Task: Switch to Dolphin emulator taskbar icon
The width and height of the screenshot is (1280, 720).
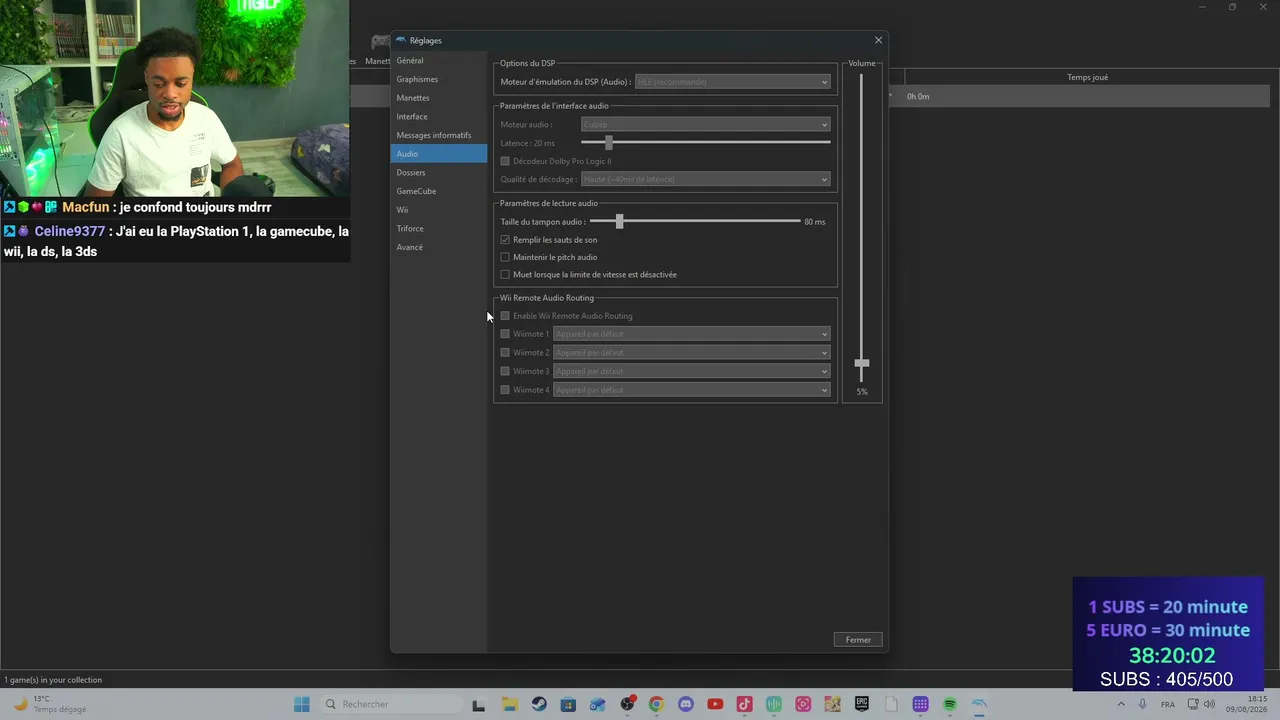Action: tap(980, 704)
